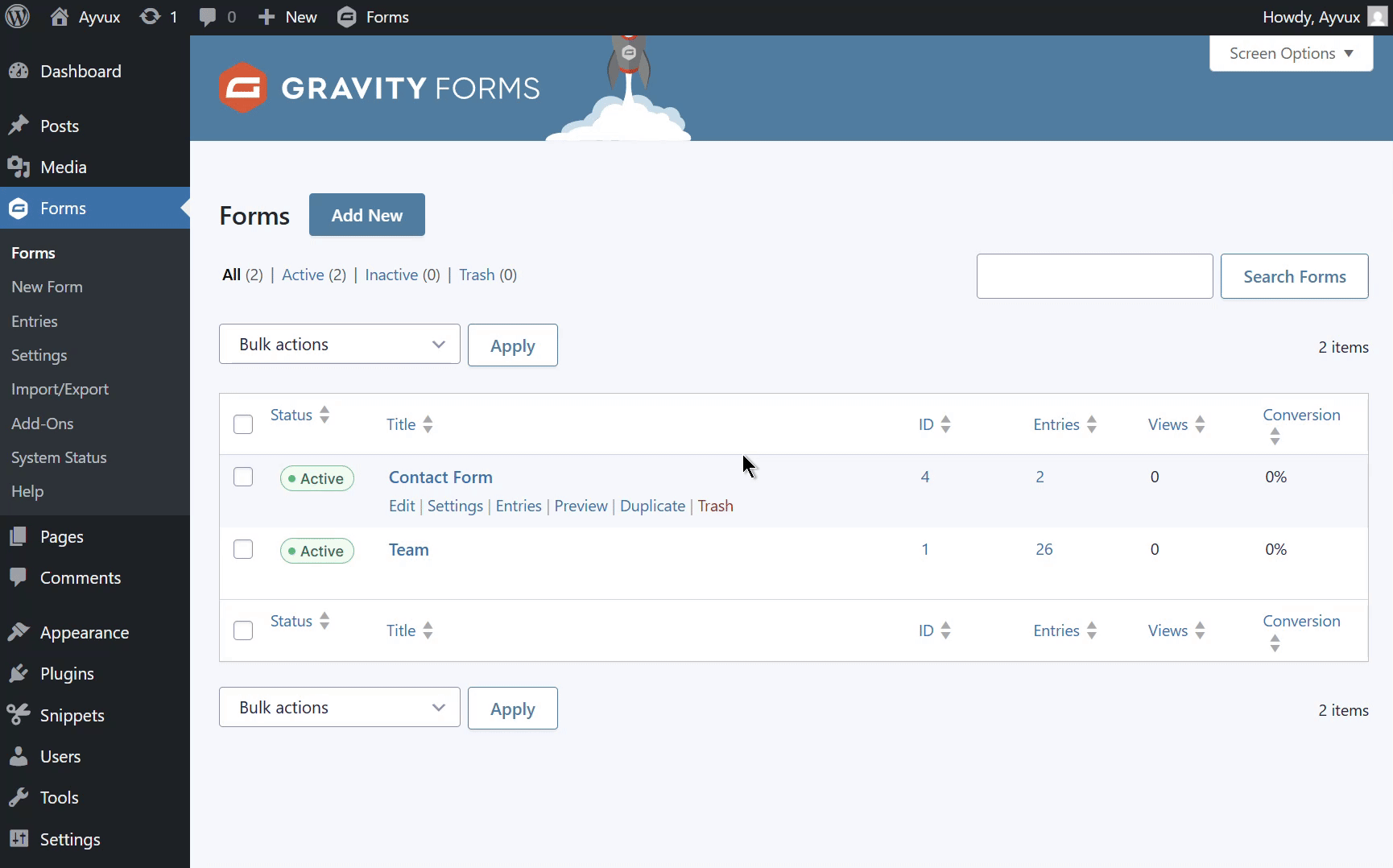This screenshot has height=868, width=1393.
Task: Sort by Status in table header
Action: 300,415
